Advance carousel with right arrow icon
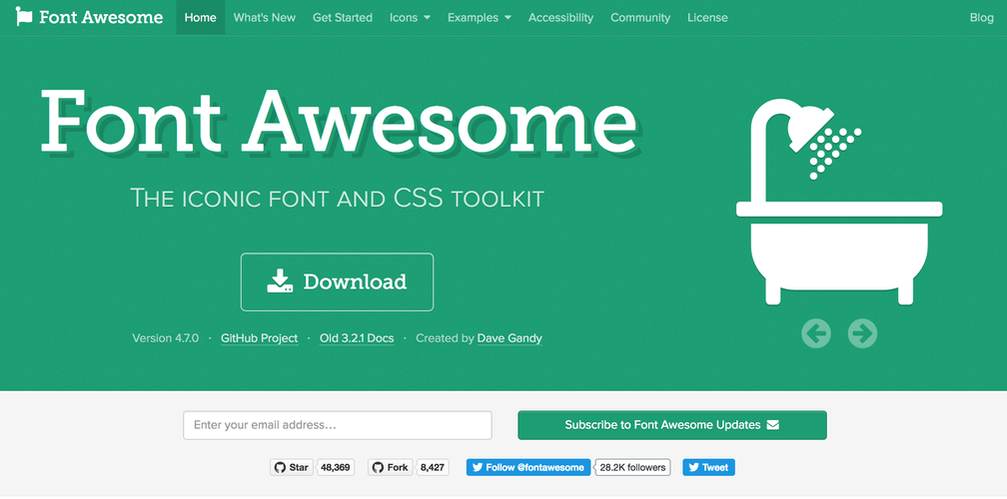 tap(862, 333)
